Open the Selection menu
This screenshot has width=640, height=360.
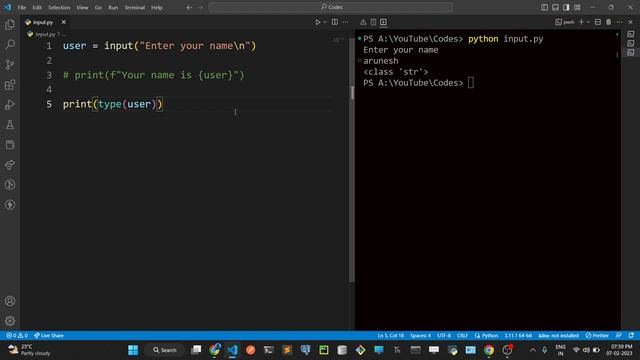point(59,7)
